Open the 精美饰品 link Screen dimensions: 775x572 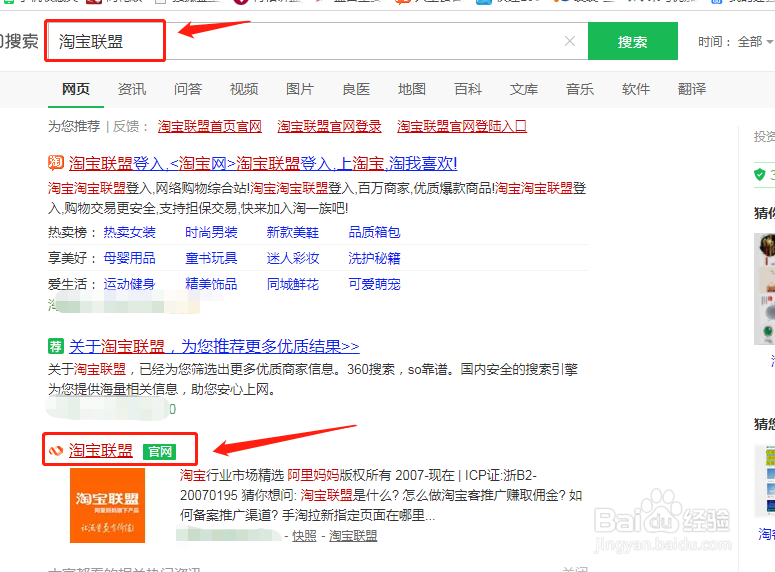point(211,284)
